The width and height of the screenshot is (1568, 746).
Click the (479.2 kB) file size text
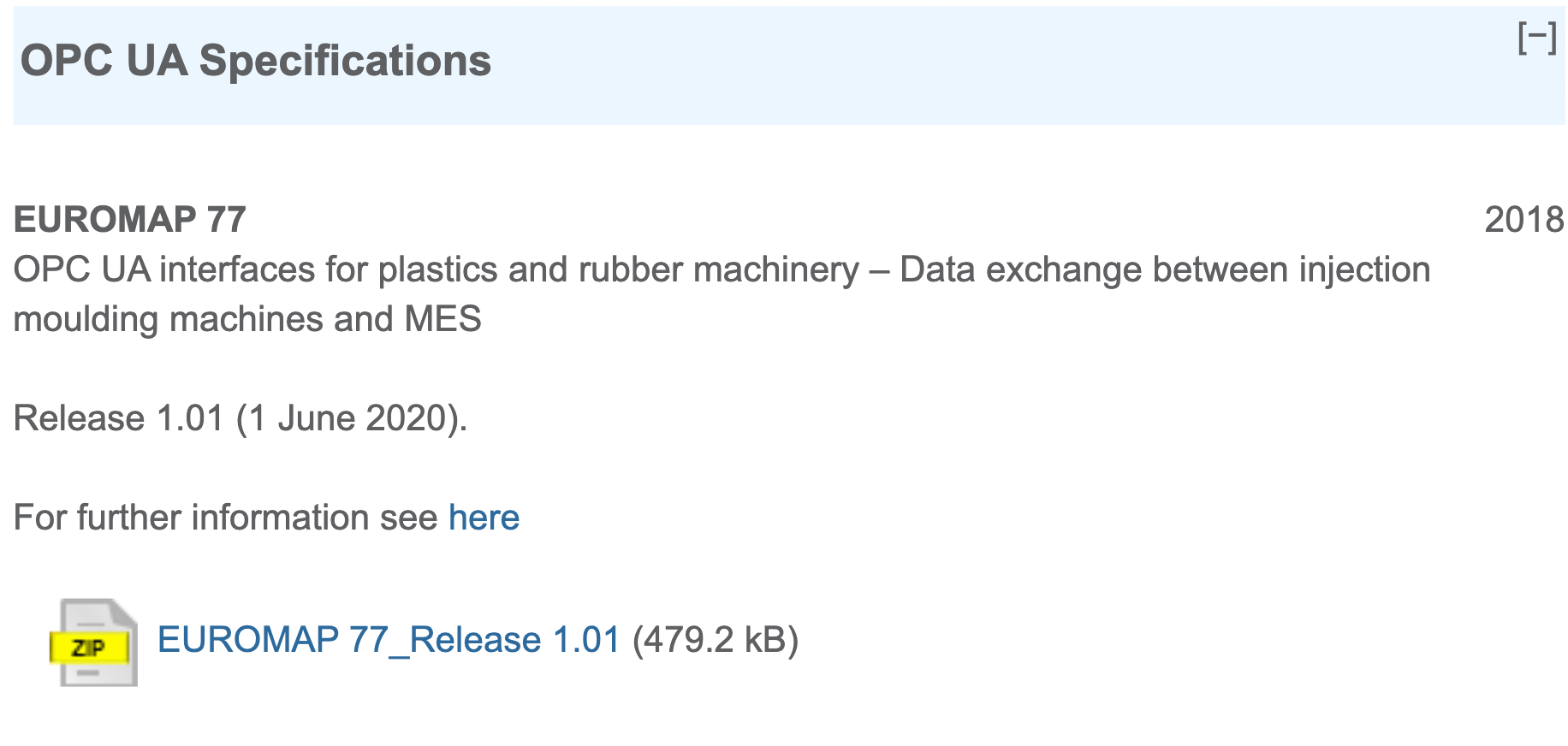(x=715, y=640)
